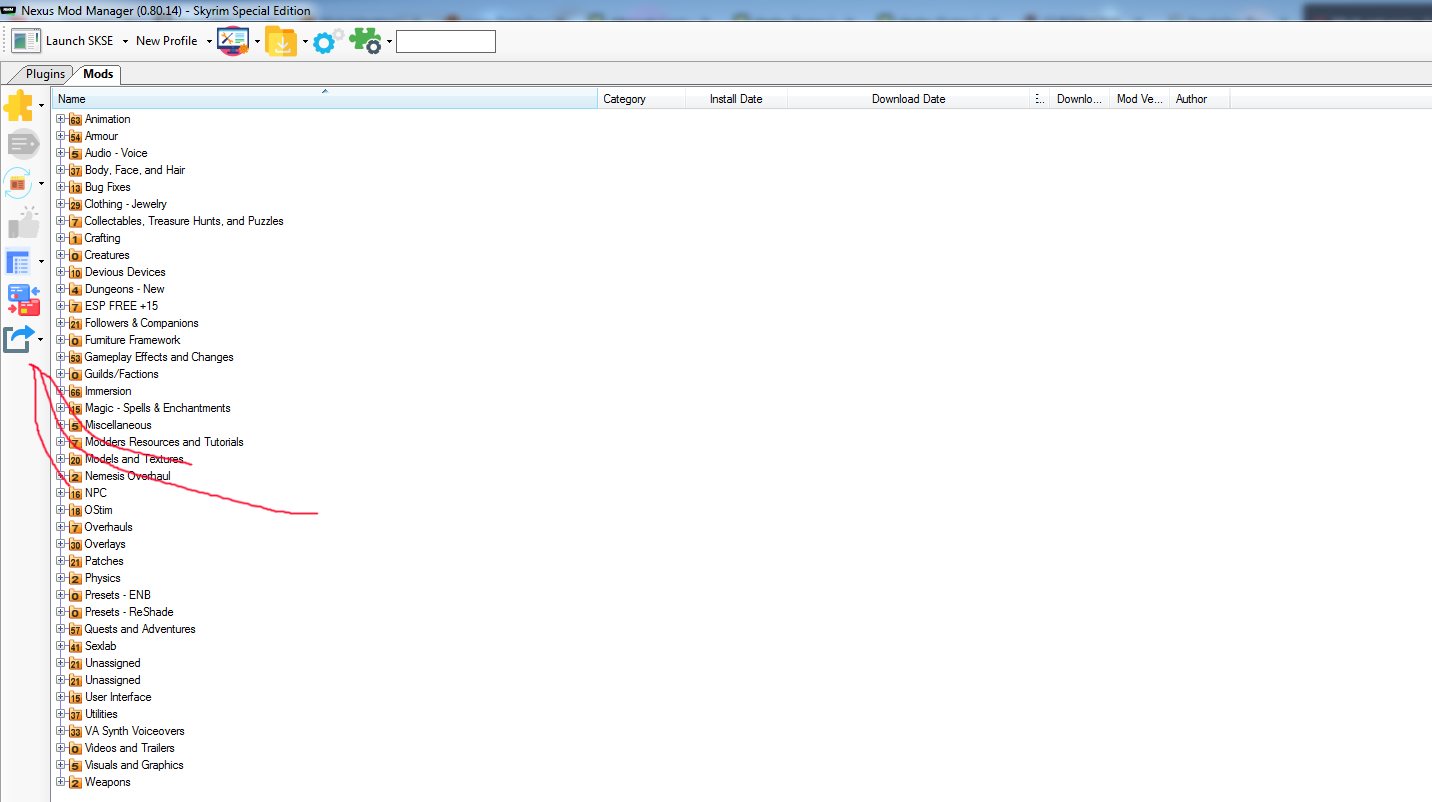
Task: Click the Patches folder icon
Action: tap(75, 561)
